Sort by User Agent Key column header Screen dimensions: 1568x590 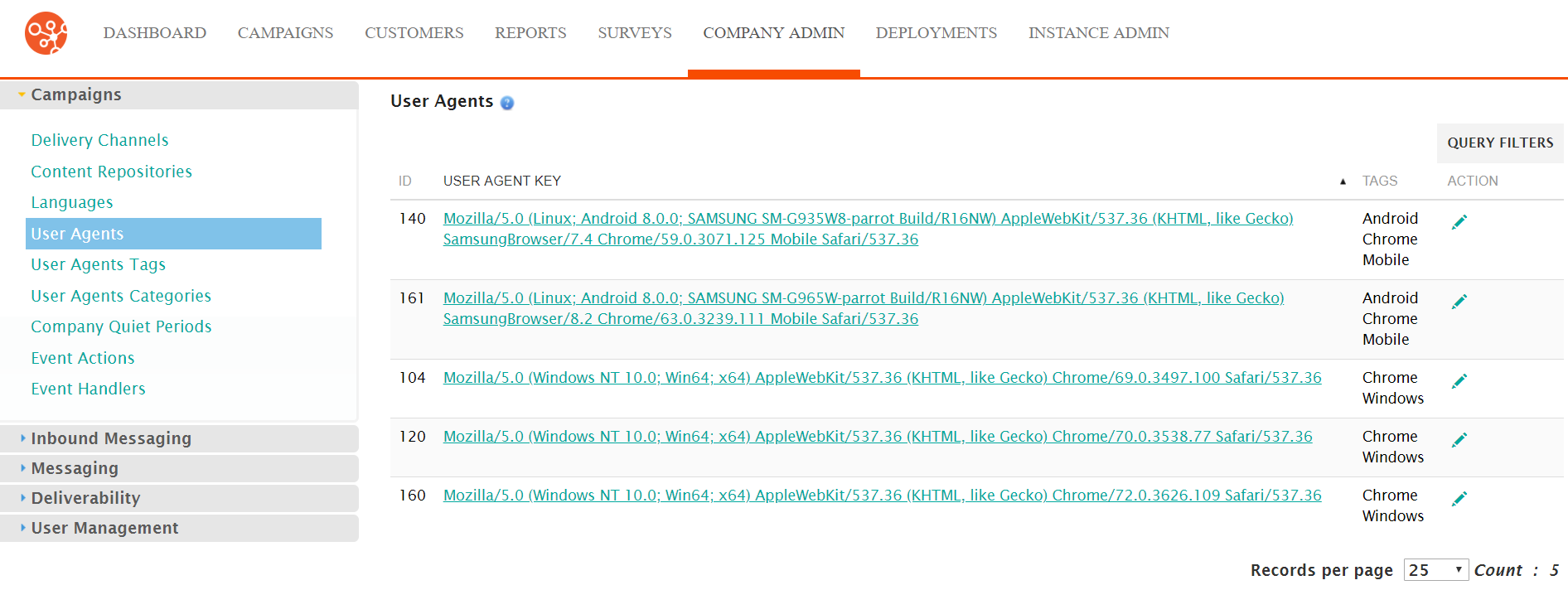[x=502, y=181]
